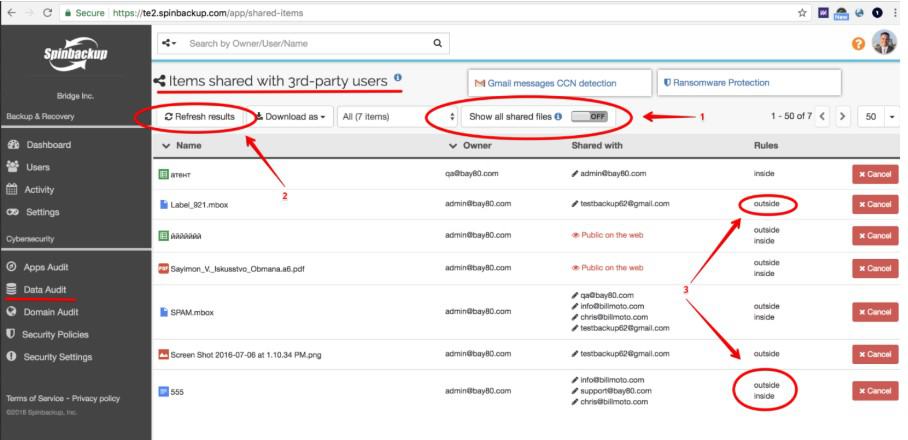Click the Refresh results button
The width and height of the screenshot is (908, 440).
point(200,116)
